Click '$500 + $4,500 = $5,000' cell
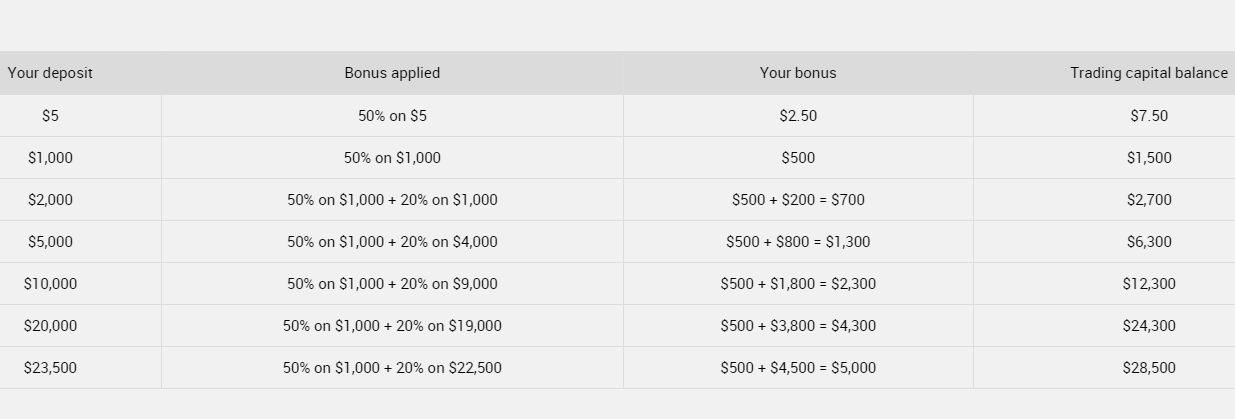This screenshot has height=419, width=1235. coord(798,368)
